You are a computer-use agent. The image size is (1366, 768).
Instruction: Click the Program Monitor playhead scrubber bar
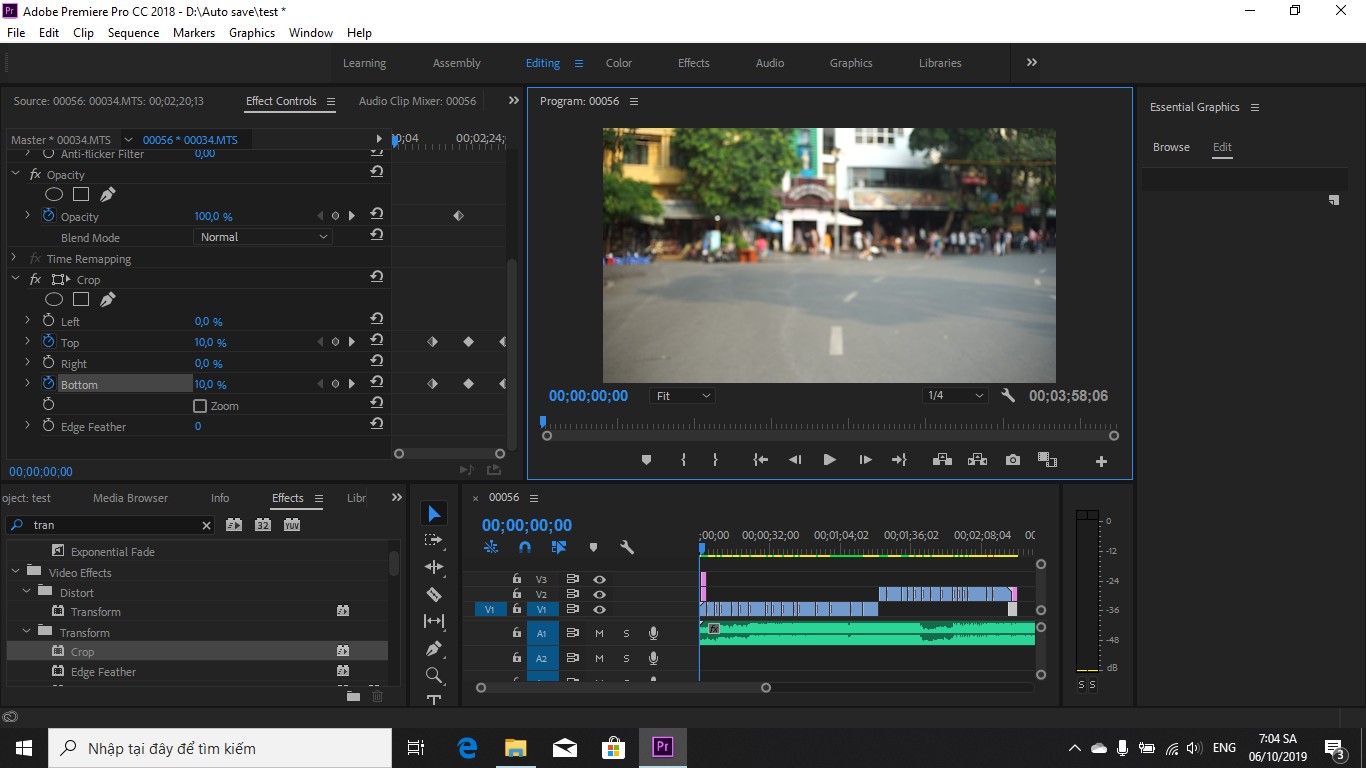829,425
